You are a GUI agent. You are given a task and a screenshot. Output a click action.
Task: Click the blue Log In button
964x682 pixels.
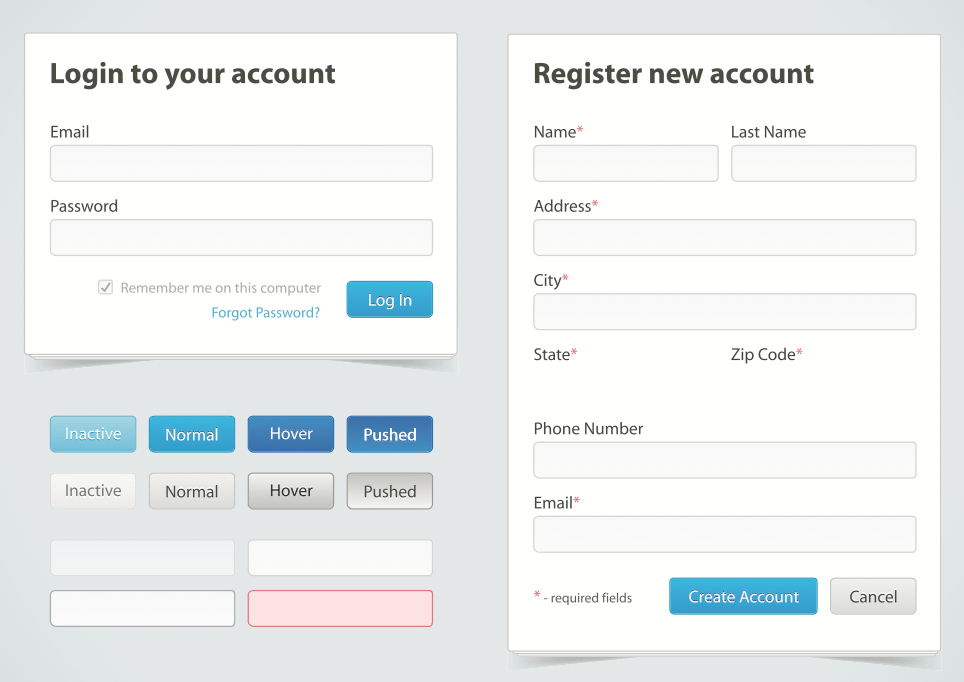point(389,300)
